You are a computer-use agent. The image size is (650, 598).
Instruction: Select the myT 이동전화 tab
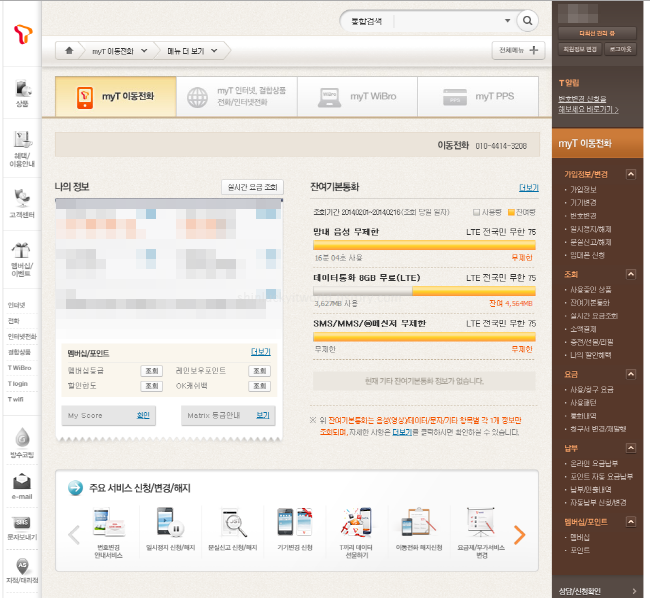click(116, 97)
